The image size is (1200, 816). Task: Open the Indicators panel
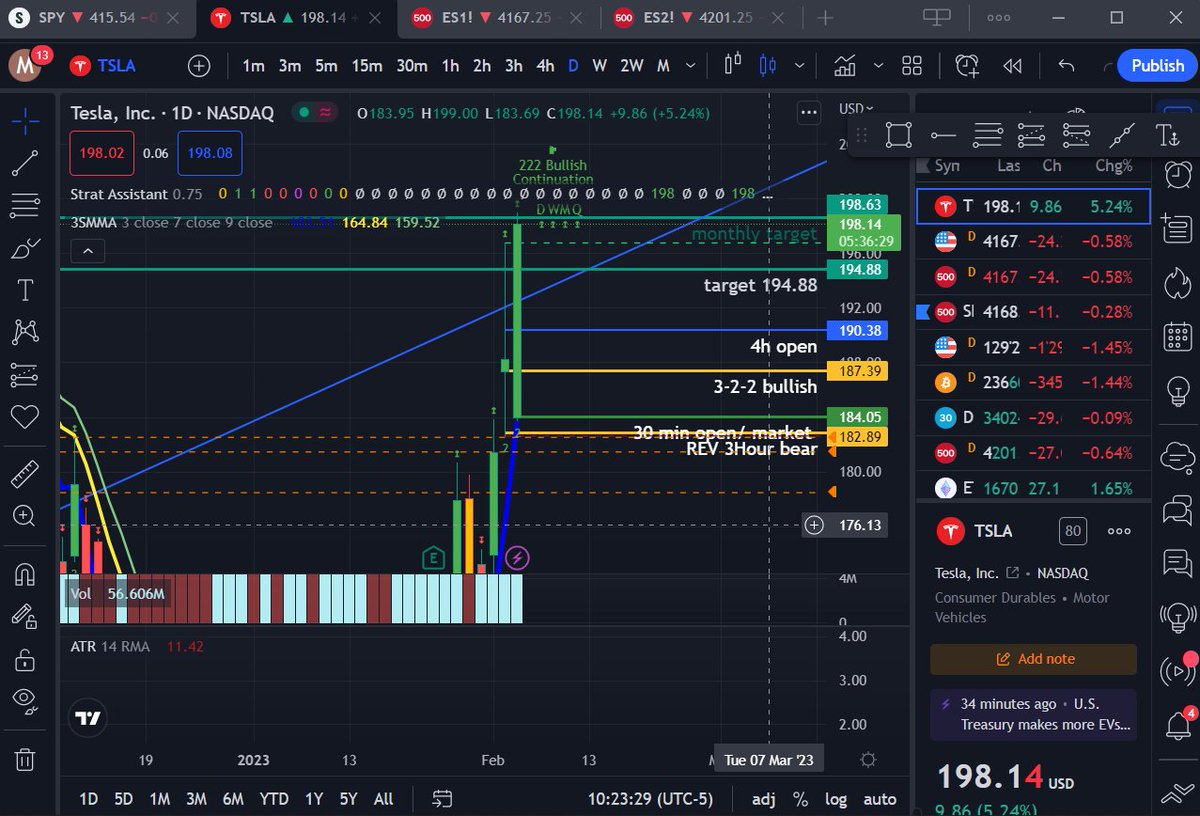click(x=845, y=65)
